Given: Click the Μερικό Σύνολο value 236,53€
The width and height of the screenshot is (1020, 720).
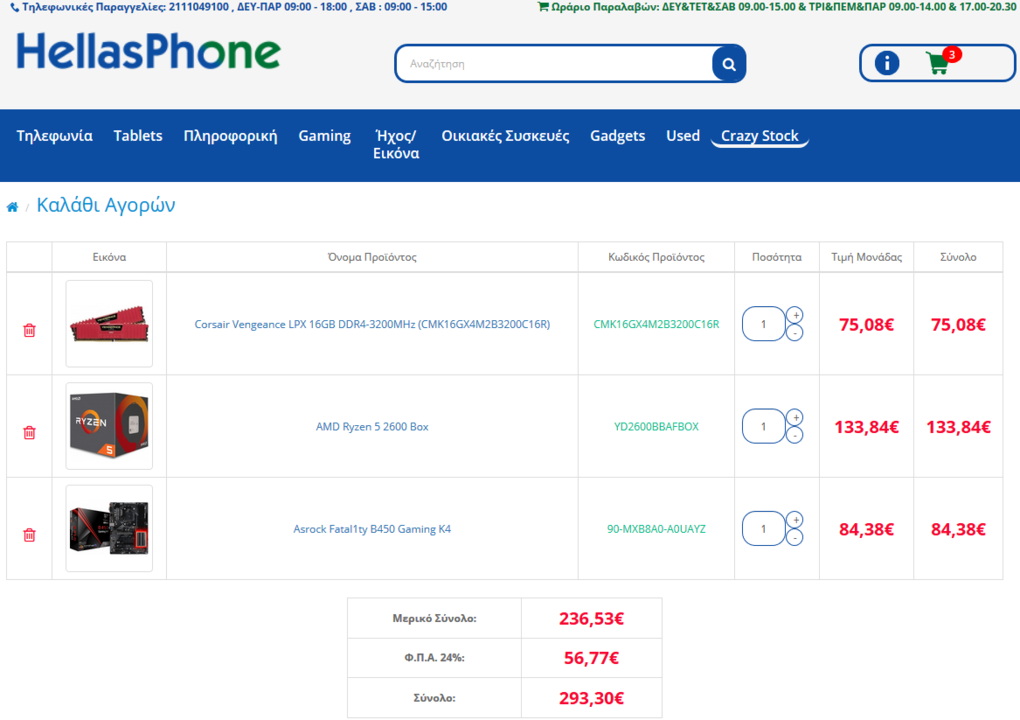Looking at the screenshot, I should point(591,619).
